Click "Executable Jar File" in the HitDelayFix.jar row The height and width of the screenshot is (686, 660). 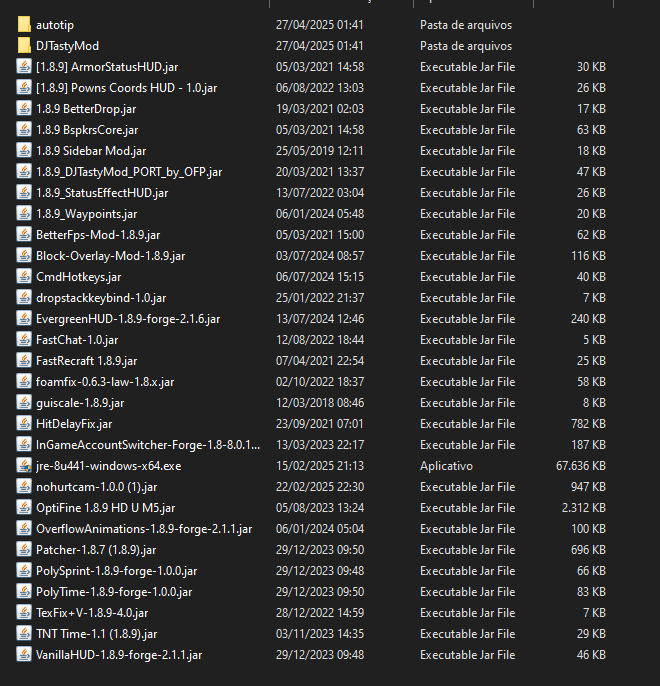468,424
